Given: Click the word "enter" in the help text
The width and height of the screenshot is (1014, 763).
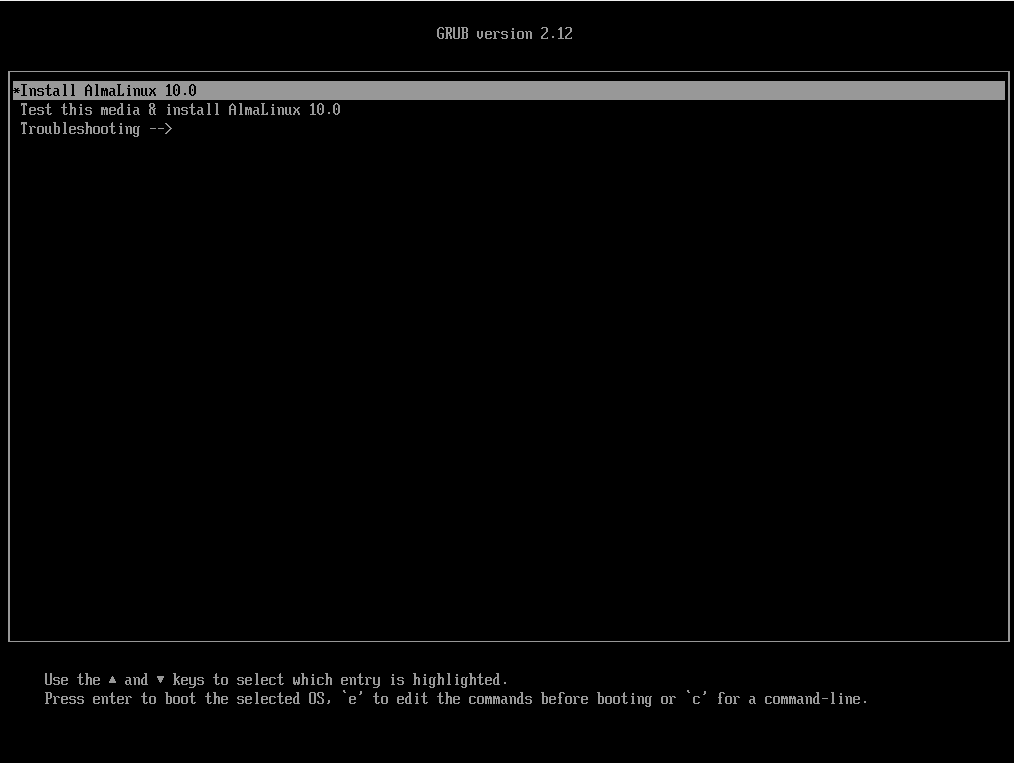Looking at the screenshot, I should 112,699.
